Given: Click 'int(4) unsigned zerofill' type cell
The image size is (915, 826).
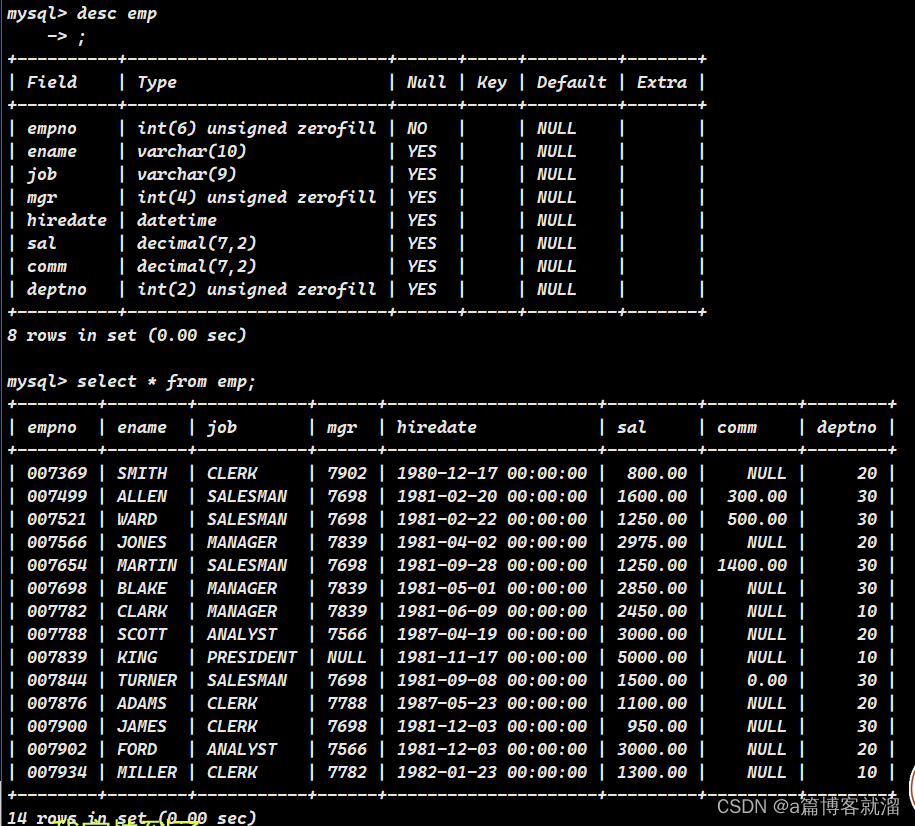Looking at the screenshot, I should click(257, 197).
